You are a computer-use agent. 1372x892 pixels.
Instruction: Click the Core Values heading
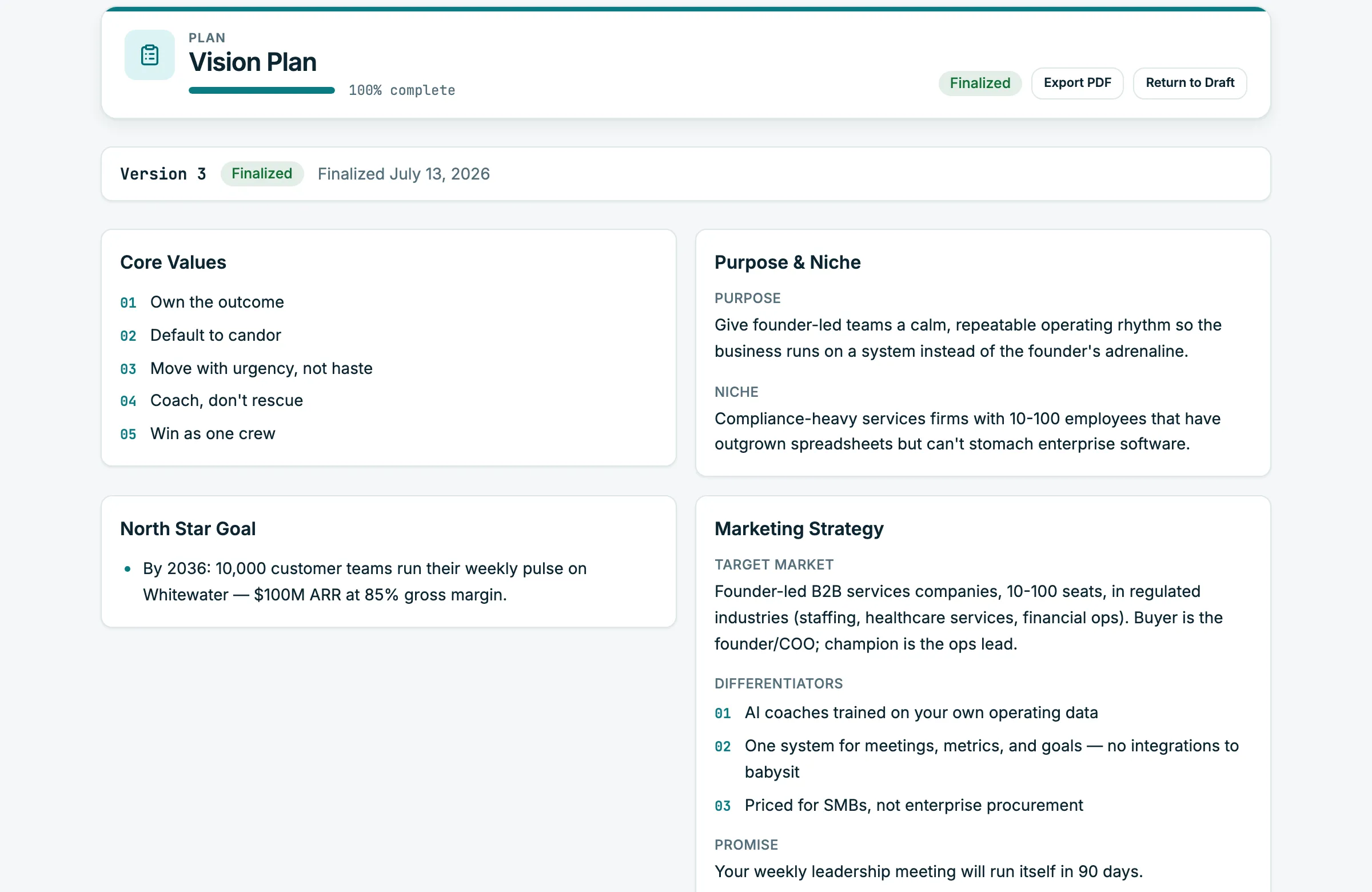pos(173,262)
